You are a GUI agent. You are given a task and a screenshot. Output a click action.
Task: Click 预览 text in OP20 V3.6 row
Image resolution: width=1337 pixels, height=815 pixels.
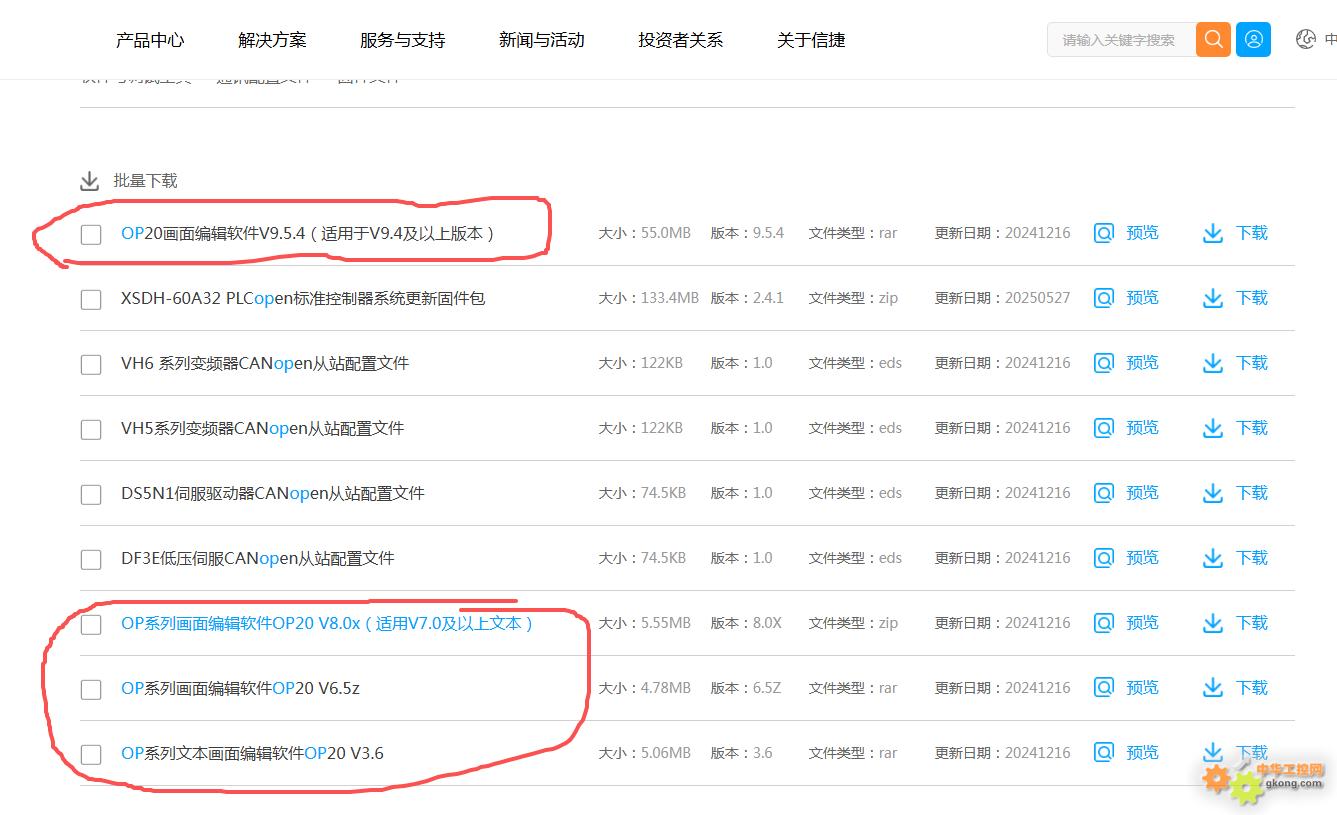coord(1142,752)
